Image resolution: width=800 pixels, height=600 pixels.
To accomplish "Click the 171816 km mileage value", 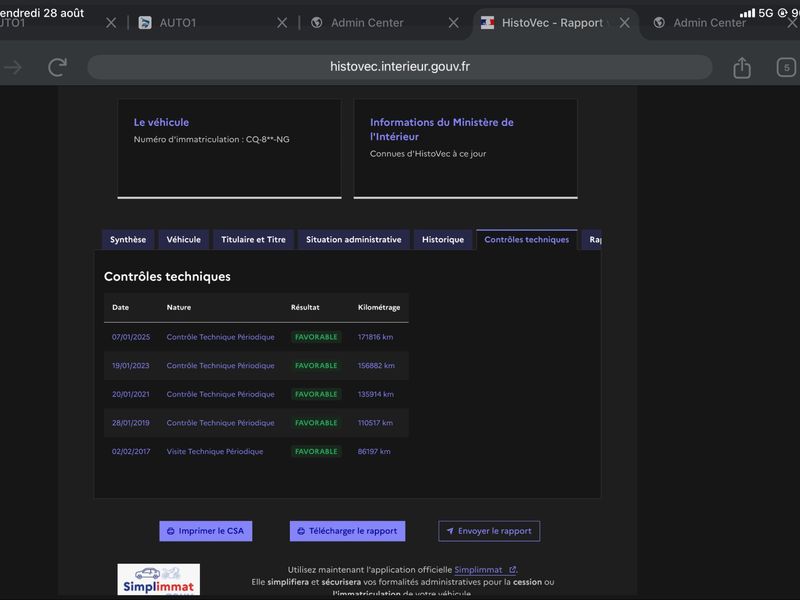I will [x=376, y=337].
